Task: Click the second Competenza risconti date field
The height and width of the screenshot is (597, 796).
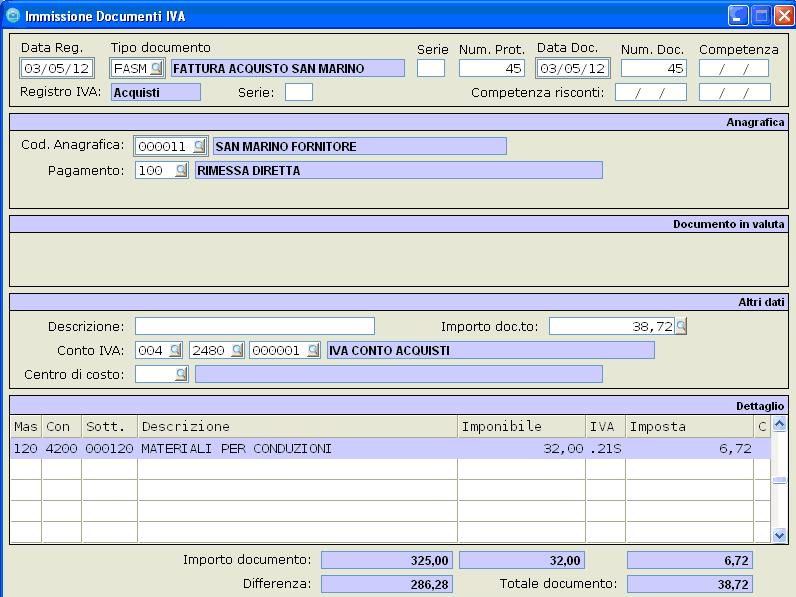Action: [x=735, y=92]
